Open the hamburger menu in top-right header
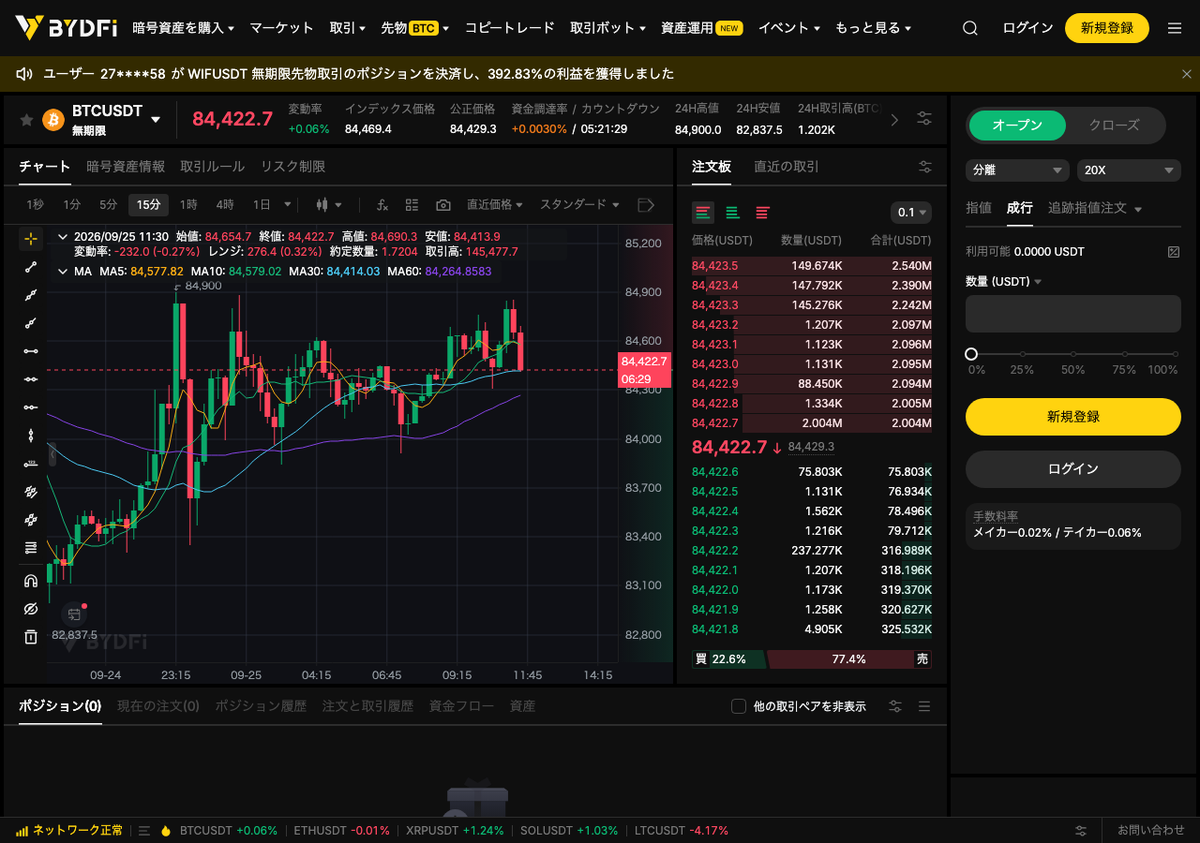Viewport: 1200px width, 843px height. 1174,28
